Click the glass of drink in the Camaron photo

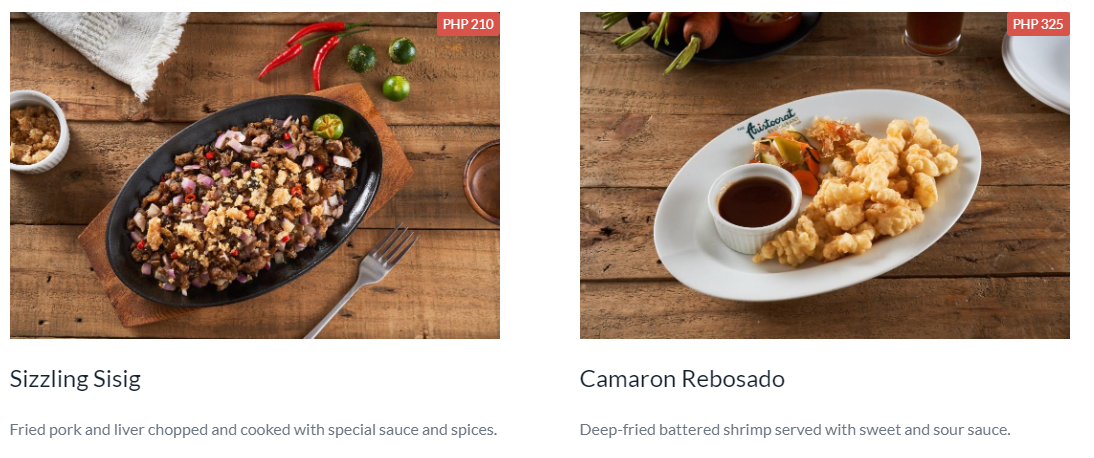(x=934, y=32)
